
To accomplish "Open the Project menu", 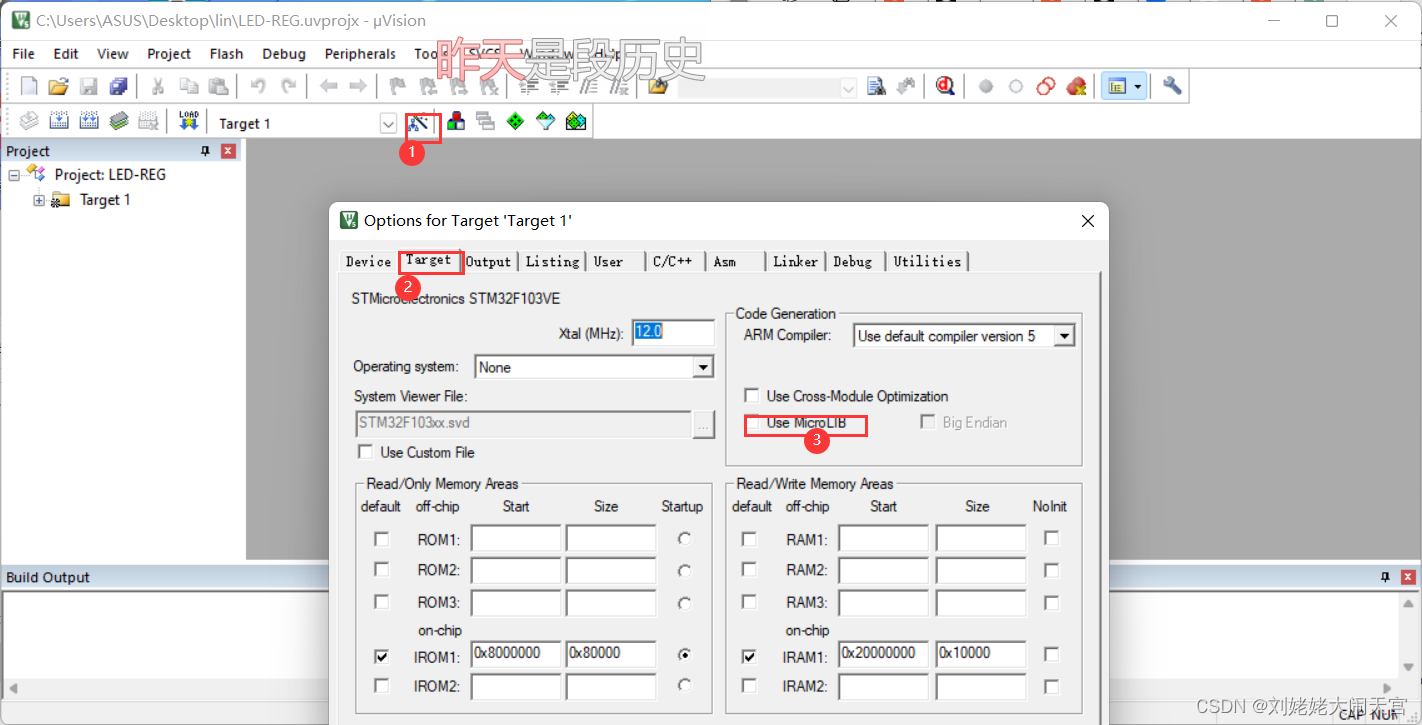I will (x=169, y=54).
